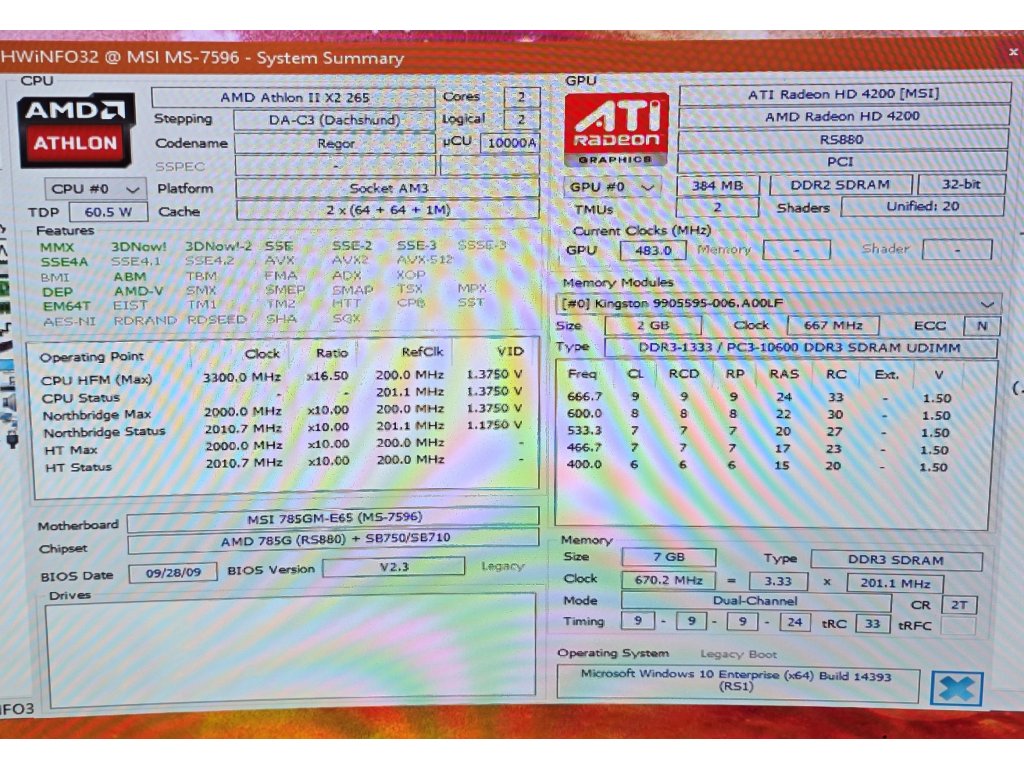Click the Regor codename field

[334, 143]
